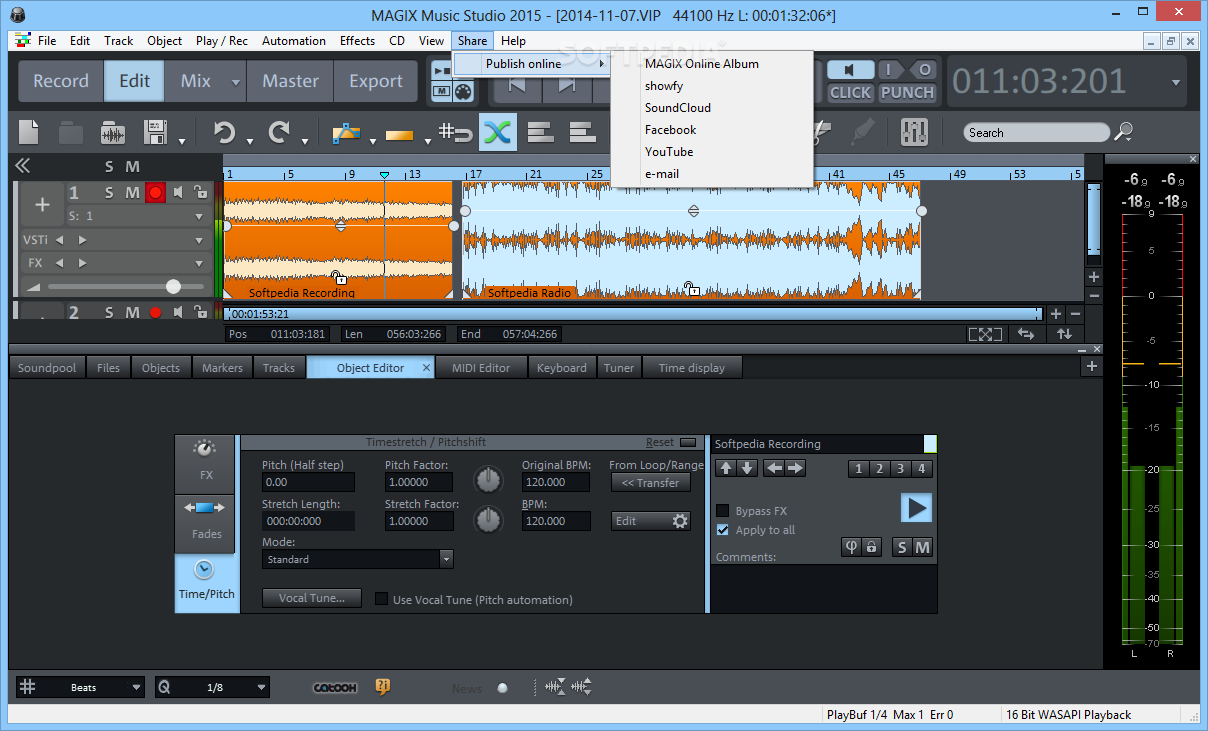
Task: Click the magnifying glass search icon
Action: click(x=1124, y=131)
